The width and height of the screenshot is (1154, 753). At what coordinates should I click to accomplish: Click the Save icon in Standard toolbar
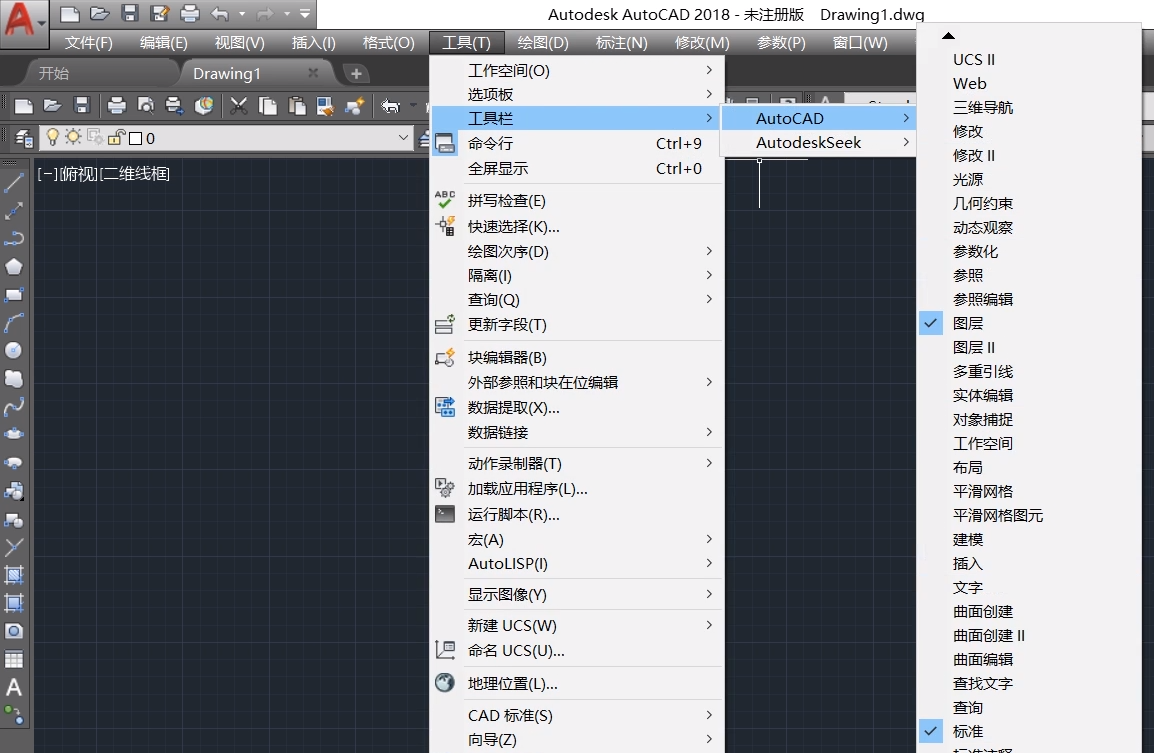84,105
